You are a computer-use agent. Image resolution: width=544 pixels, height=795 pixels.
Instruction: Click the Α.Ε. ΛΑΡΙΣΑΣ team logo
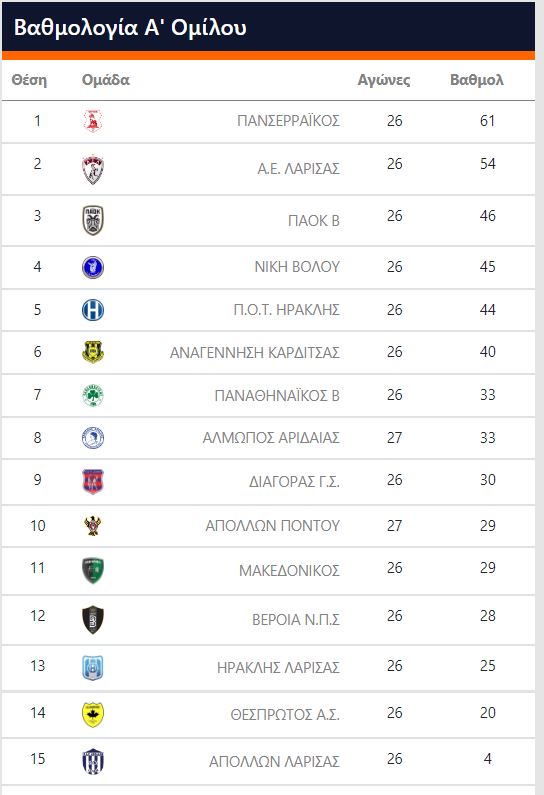point(93,169)
